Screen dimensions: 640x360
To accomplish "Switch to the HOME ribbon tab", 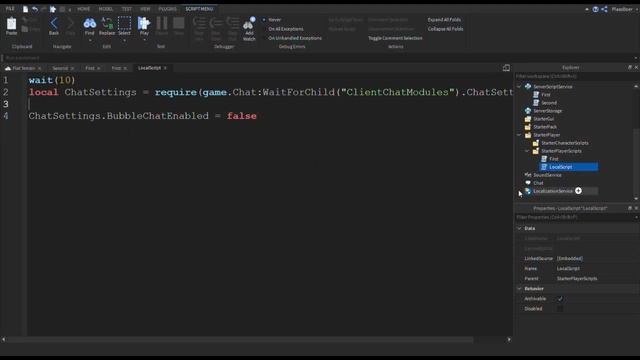I will (x=83, y=9).
